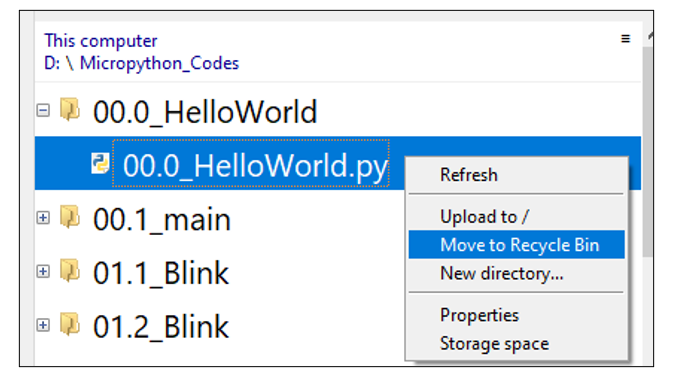This screenshot has width=678, height=378.
Task: Choose Refresh from the context menu
Action: click(516, 175)
